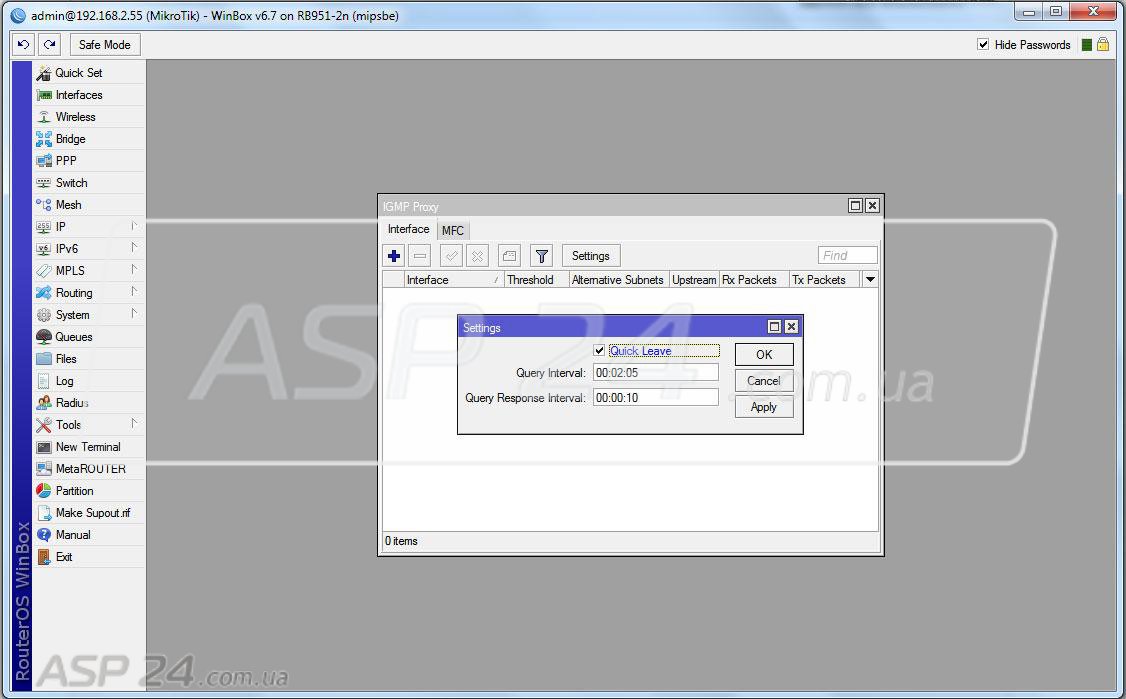The height and width of the screenshot is (699, 1126).
Task: Select the Interface tab
Action: 408,229
